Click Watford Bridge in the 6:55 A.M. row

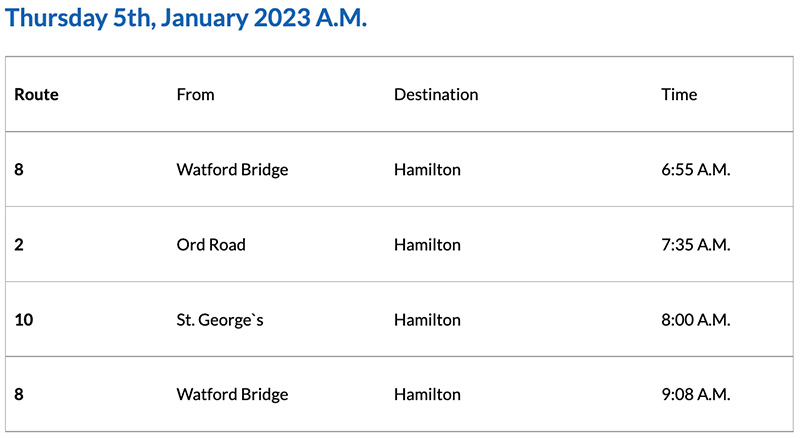(232, 170)
